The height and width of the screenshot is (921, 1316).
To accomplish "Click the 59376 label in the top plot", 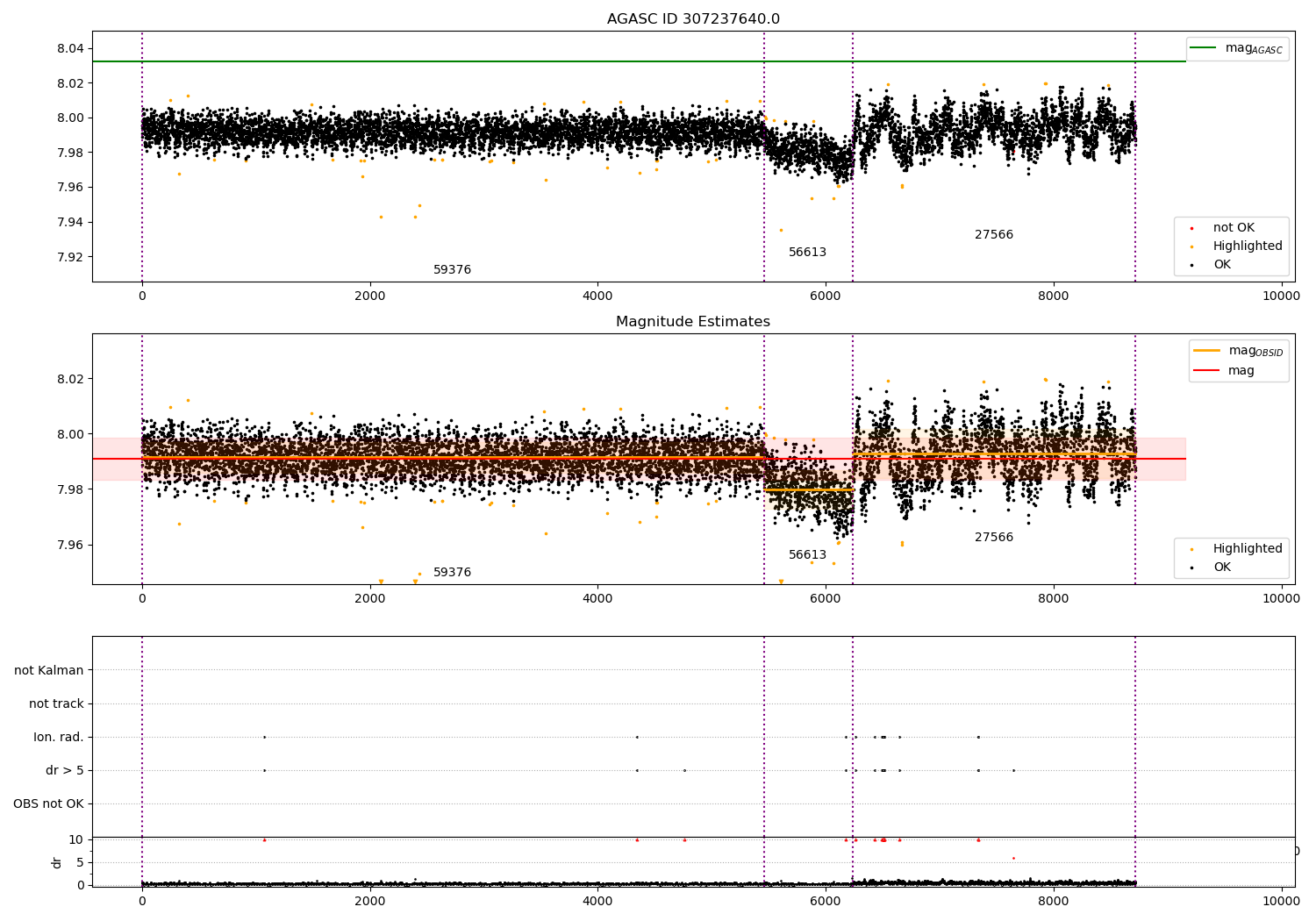I will click(452, 270).
